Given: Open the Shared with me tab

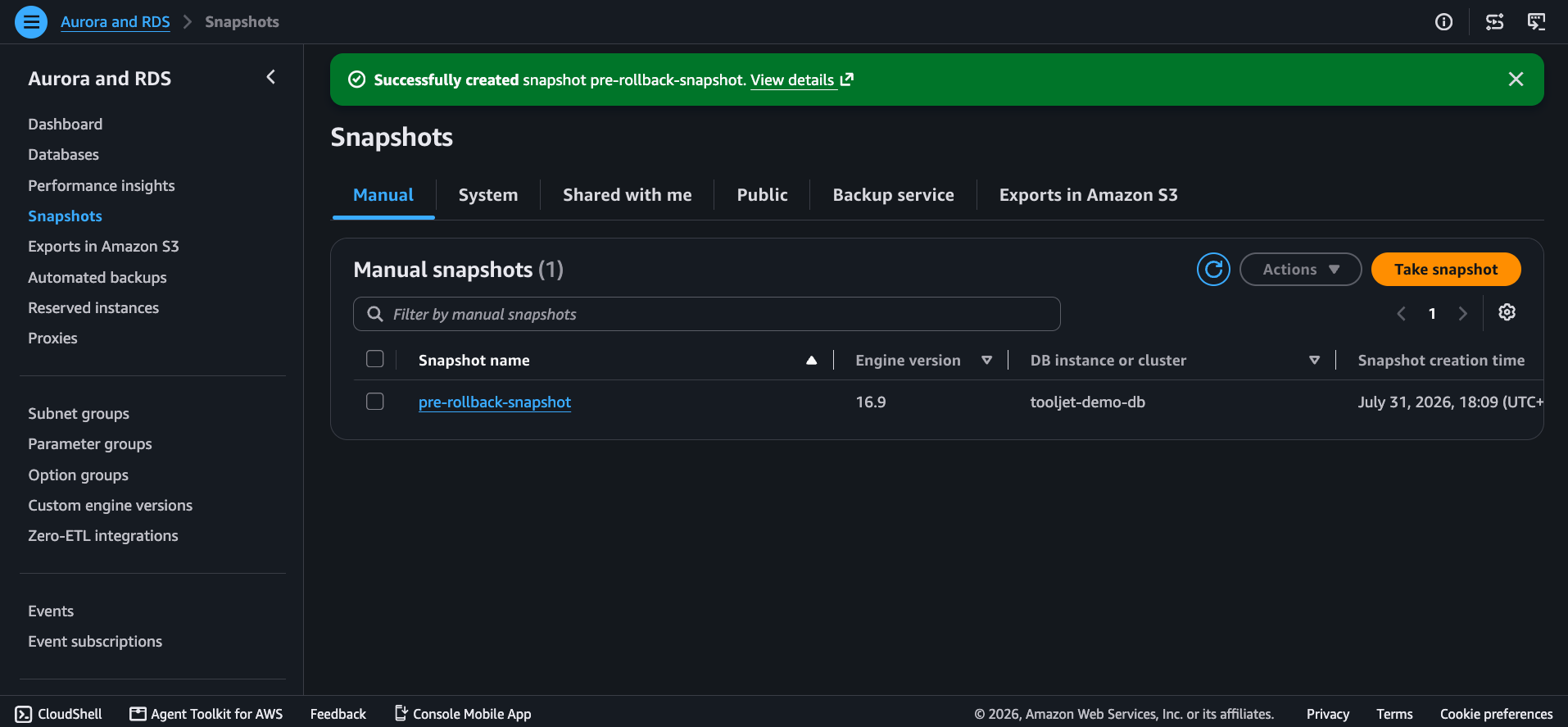Looking at the screenshot, I should tap(627, 195).
